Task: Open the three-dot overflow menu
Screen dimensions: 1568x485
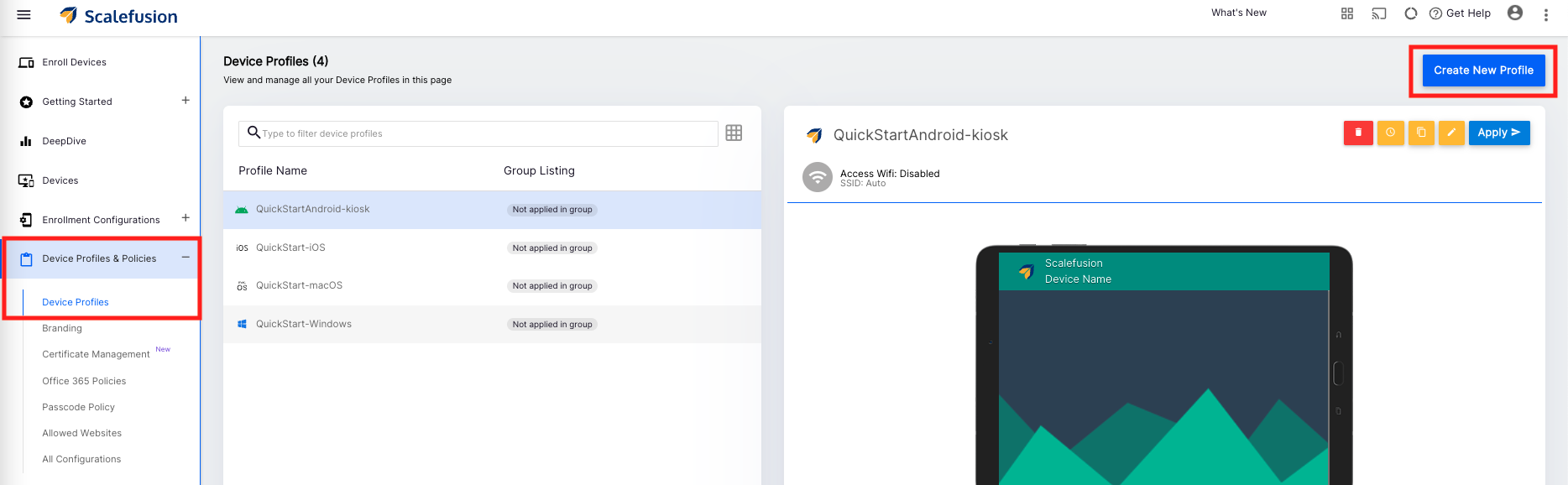Action: coord(1546,14)
